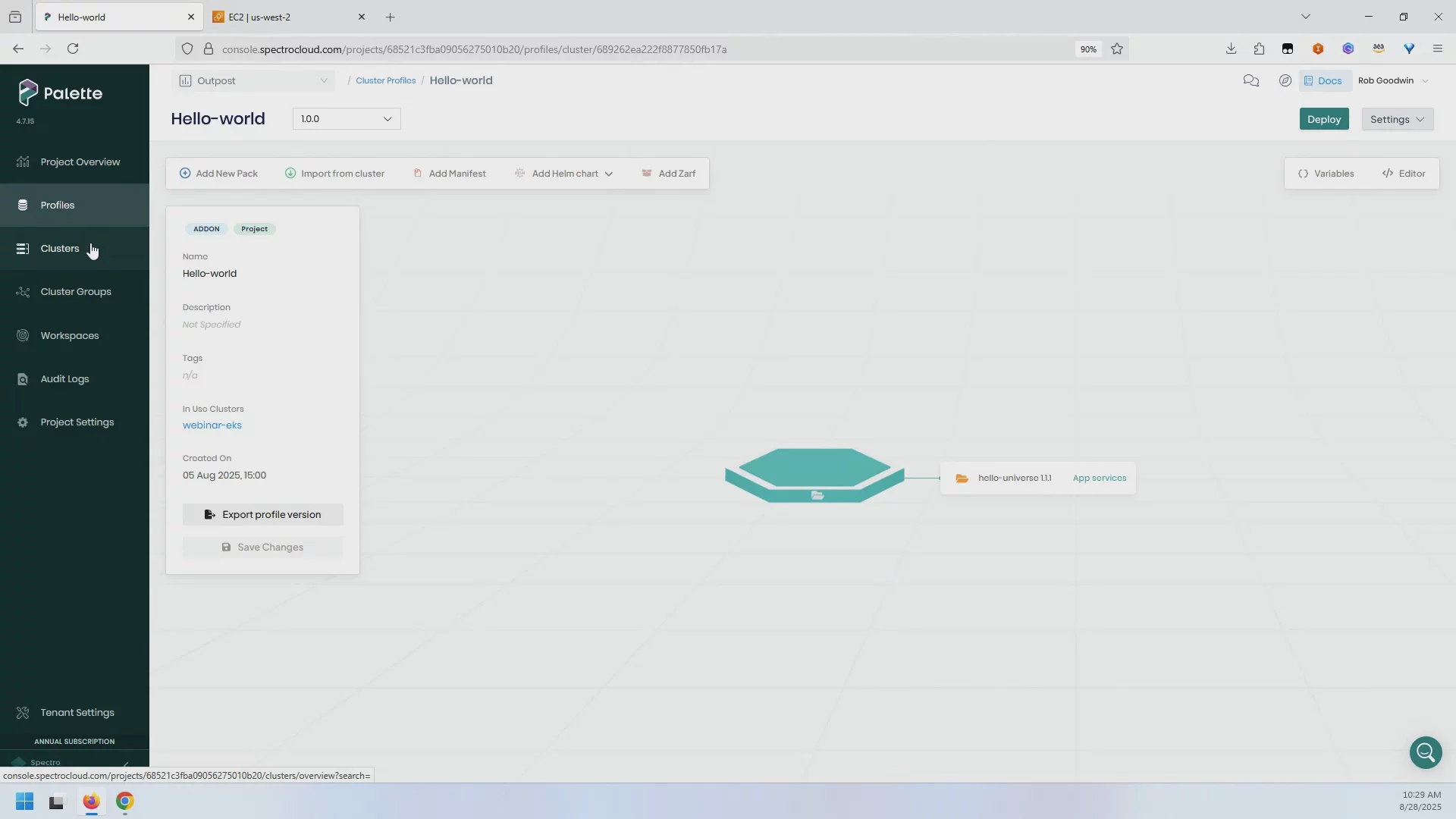The width and height of the screenshot is (1456, 819).
Task: Open Workspaces from the sidebar
Action: 69,335
